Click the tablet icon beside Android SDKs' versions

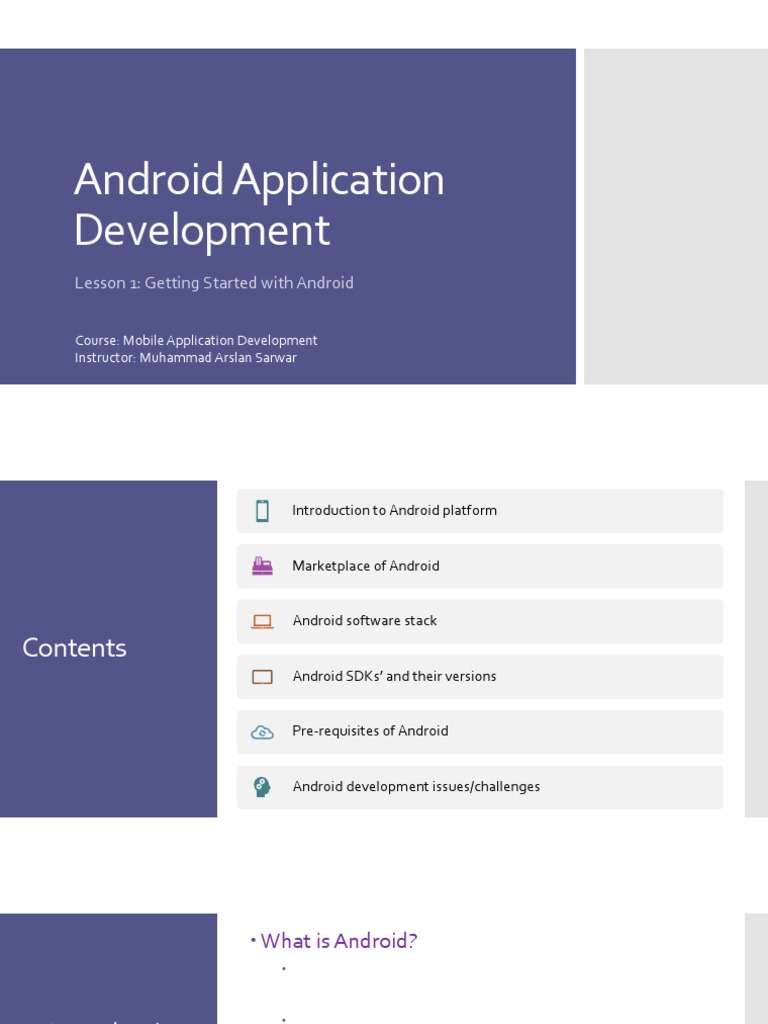[262, 677]
